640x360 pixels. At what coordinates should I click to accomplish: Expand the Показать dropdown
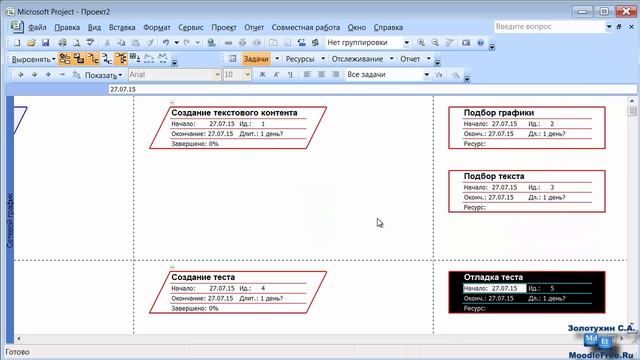103,75
